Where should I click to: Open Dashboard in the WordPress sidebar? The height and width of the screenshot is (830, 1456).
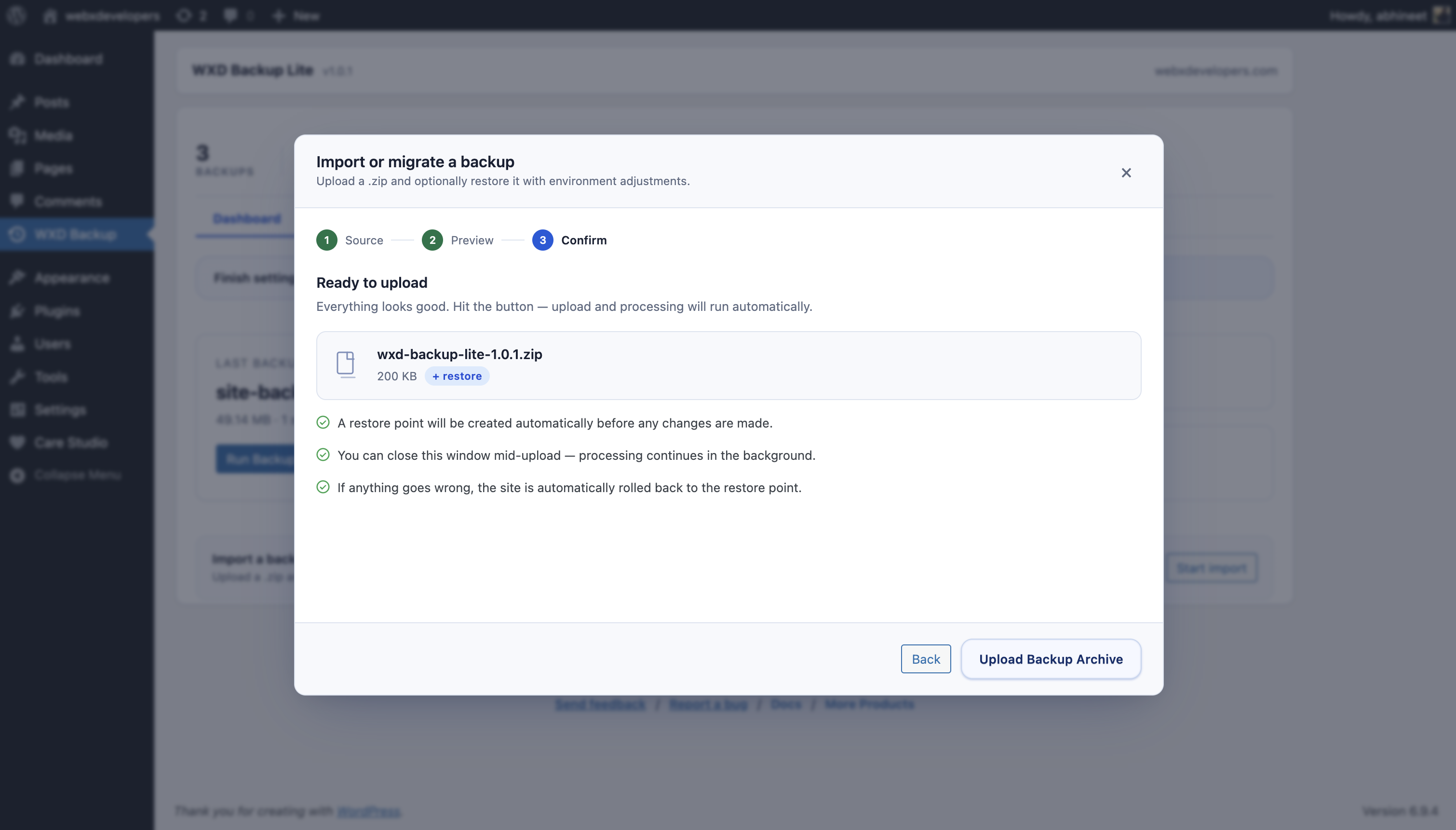(x=76, y=59)
